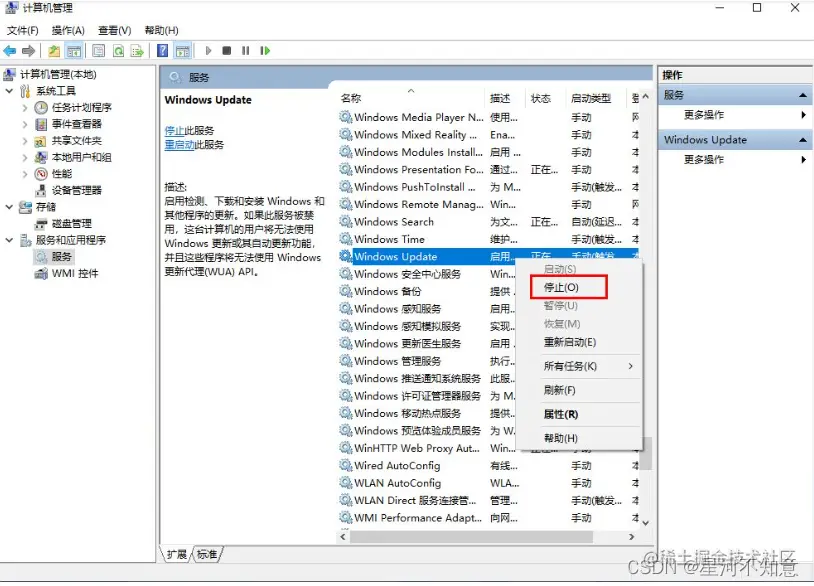This screenshot has height=586, width=814.
Task: Click the Restart Service toolbar icon
Action: click(x=265, y=51)
